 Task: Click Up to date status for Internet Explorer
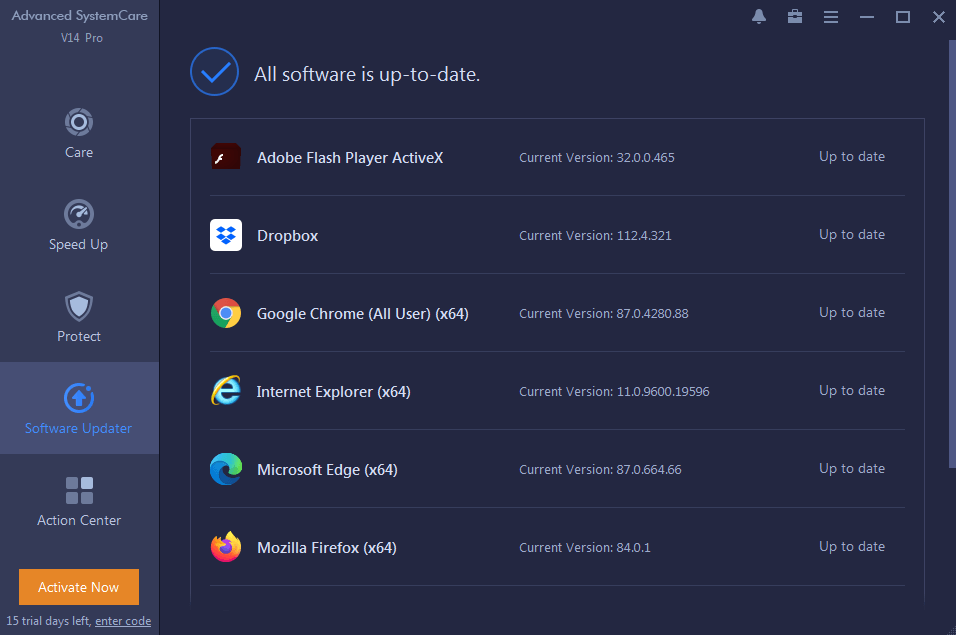click(852, 391)
